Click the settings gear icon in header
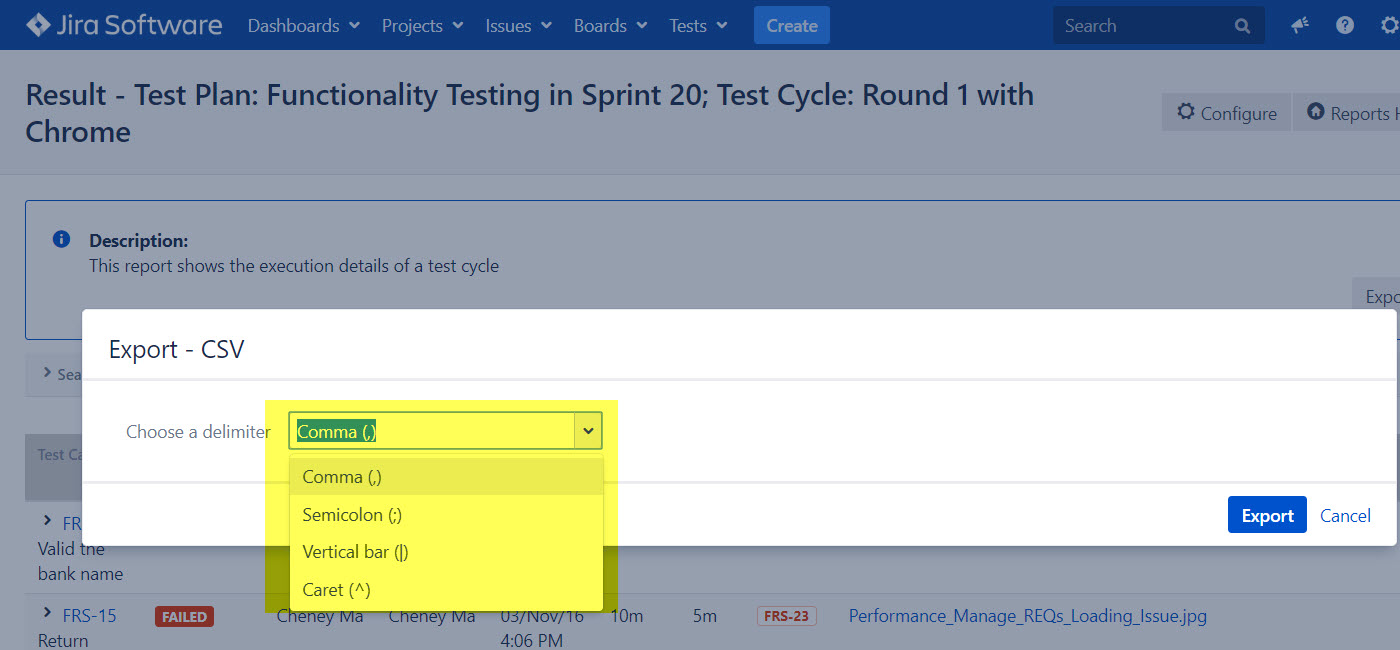1400x650 pixels. pos(1388,26)
